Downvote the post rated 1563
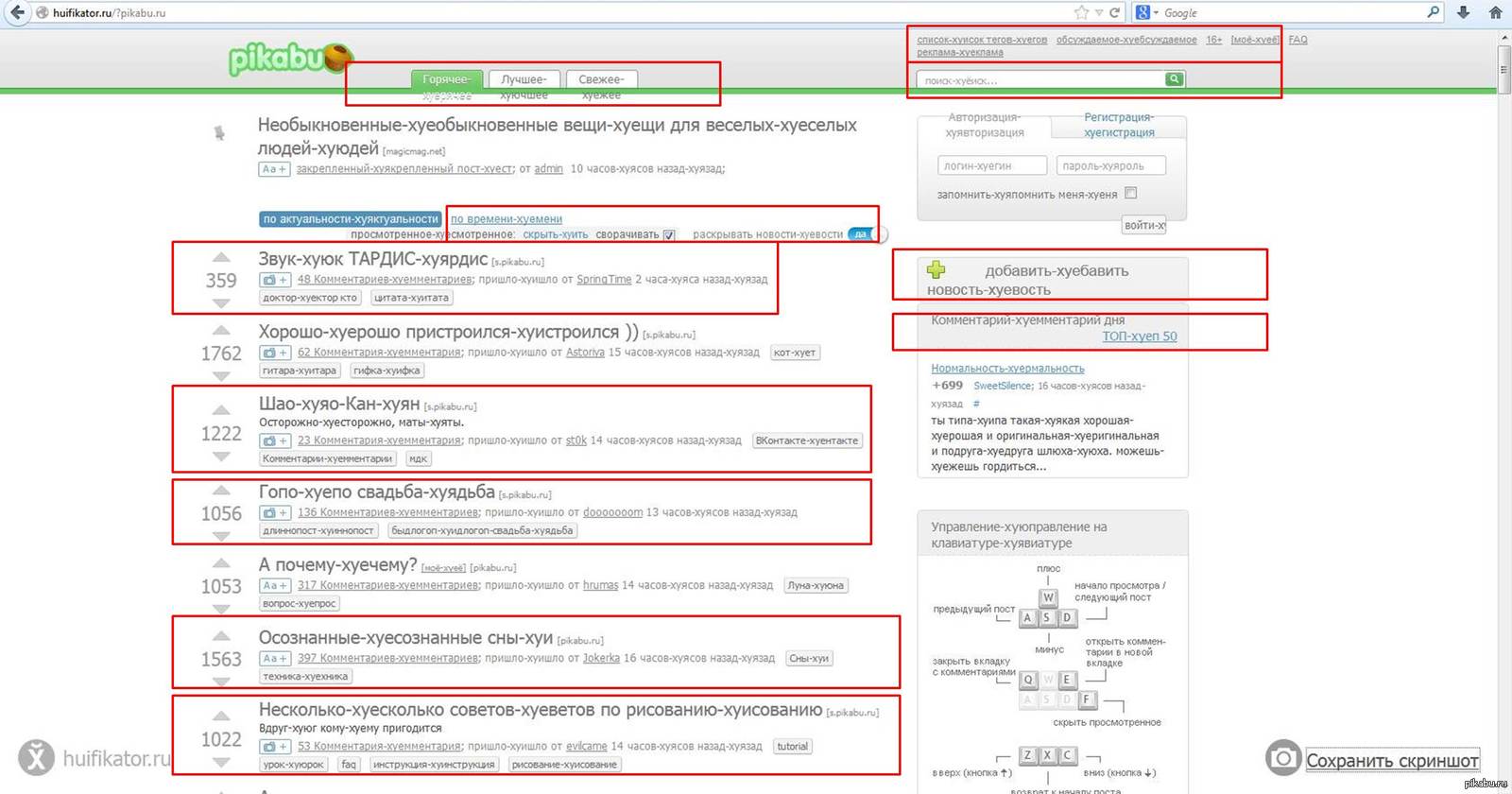The image size is (1512, 794). [x=221, y=682]
